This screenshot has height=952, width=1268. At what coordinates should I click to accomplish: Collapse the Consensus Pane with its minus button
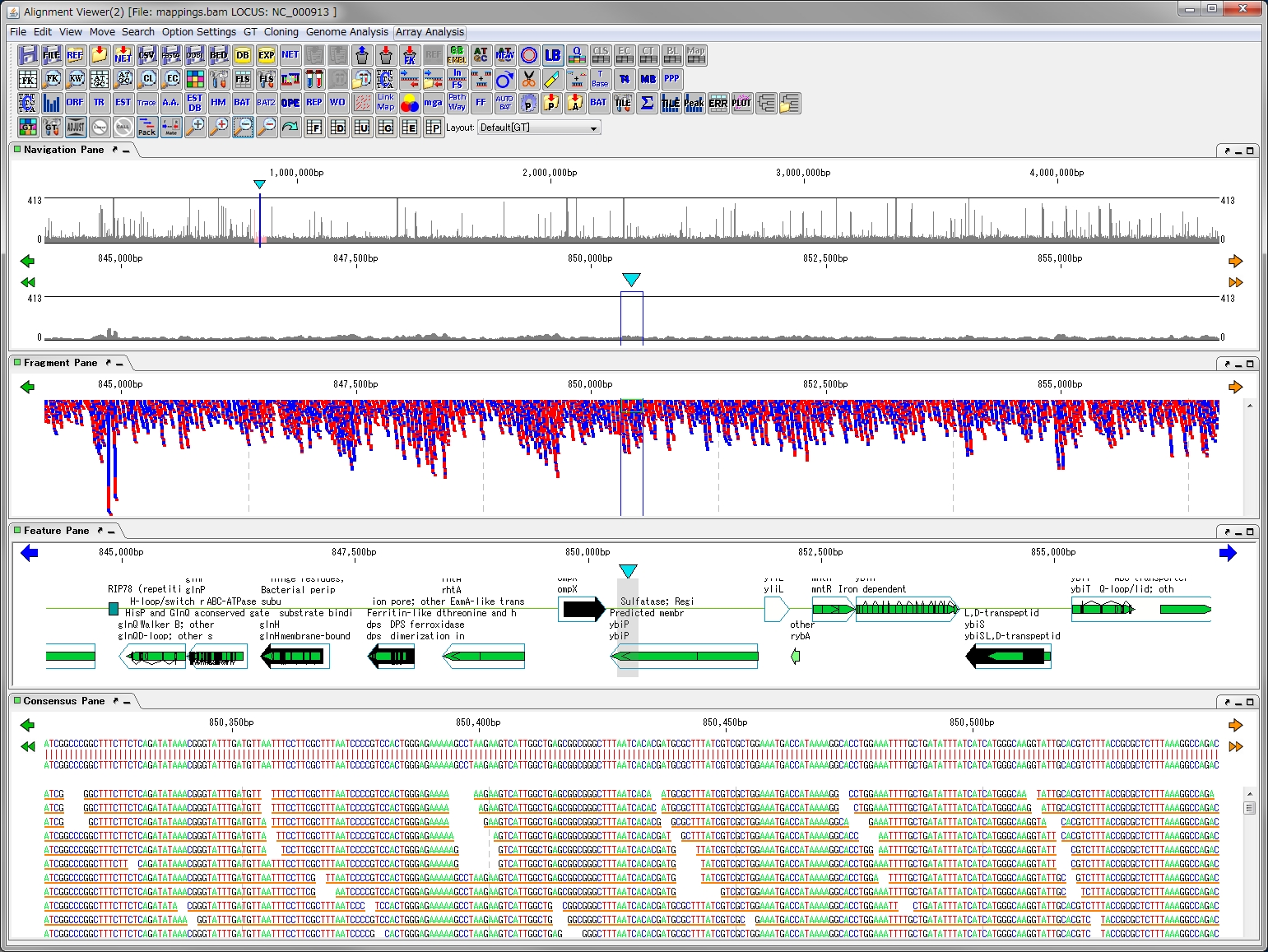click(x=128, y=702)
